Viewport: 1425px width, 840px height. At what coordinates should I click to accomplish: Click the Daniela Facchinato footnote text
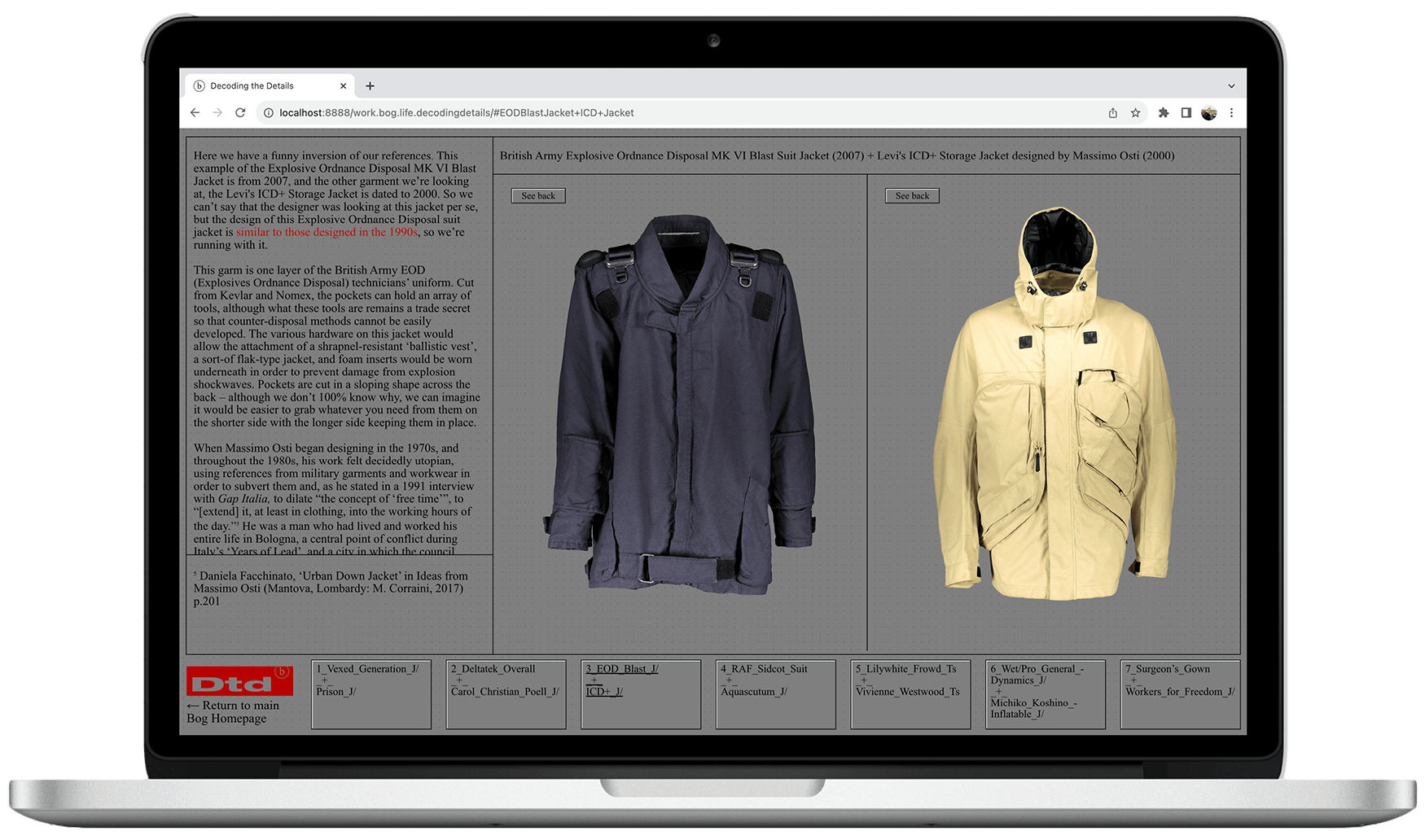pyautogui.click(x=331, y=588)
